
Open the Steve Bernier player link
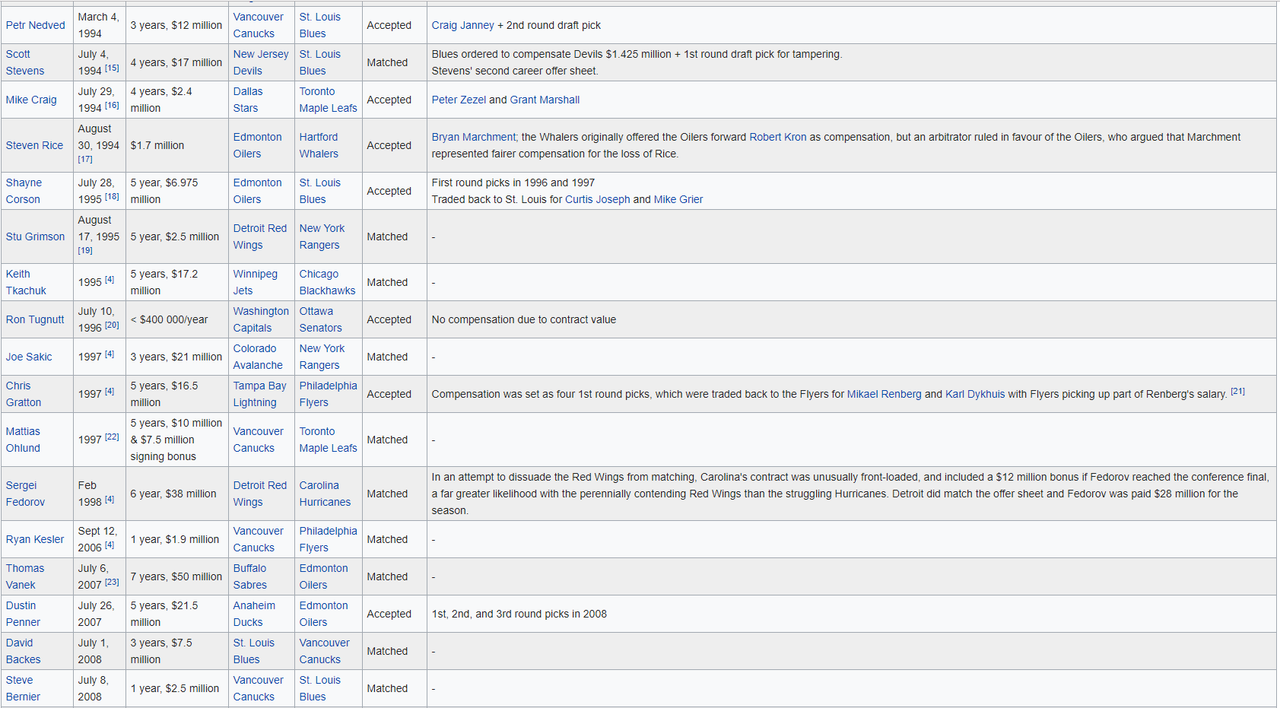tap(24, 688)
